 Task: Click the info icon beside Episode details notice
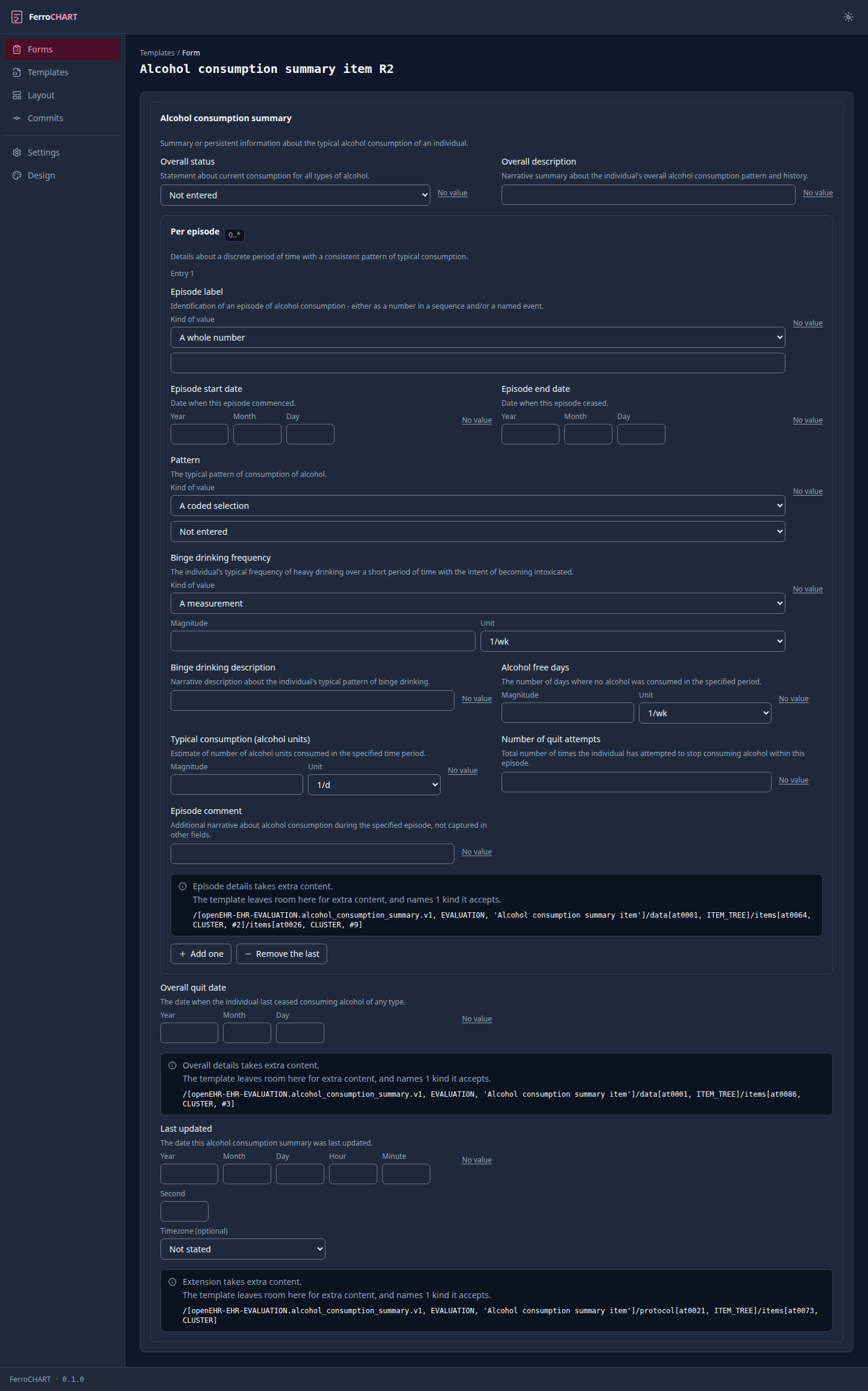point(183,886)
